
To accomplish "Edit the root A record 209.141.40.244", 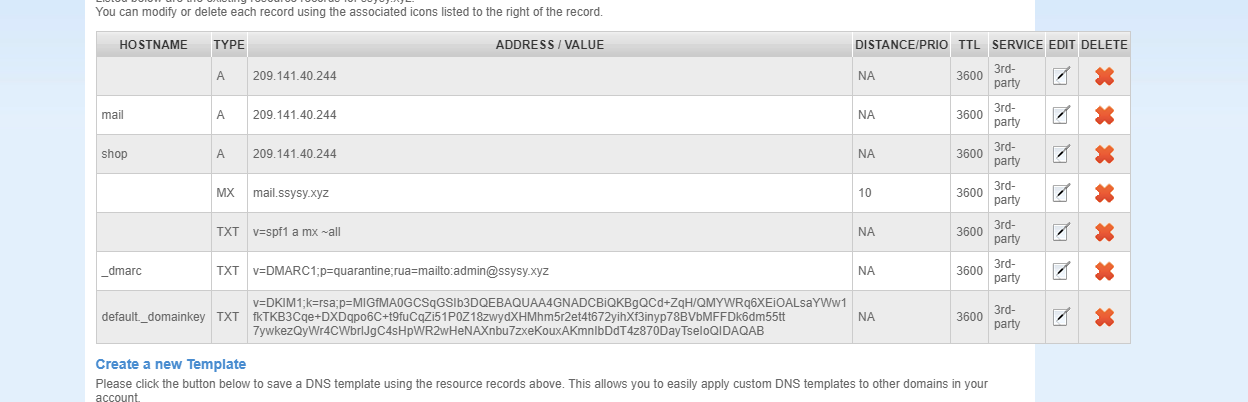I will click(1061, 76).
